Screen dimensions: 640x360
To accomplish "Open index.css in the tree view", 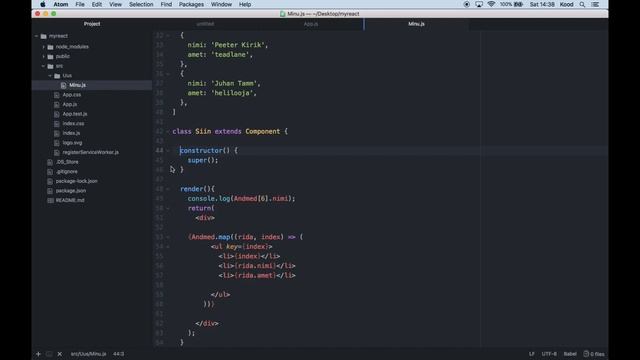I will (73, 124).
